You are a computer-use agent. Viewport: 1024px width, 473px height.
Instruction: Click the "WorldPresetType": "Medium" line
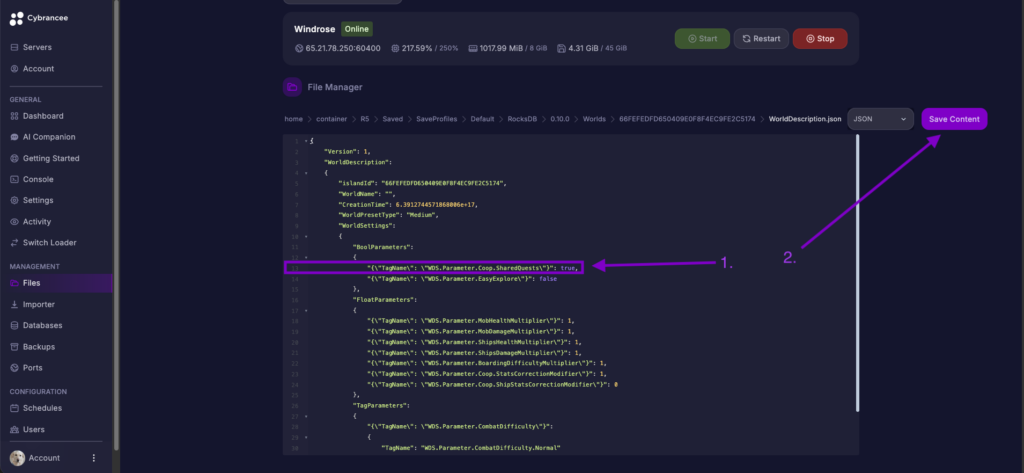[389, 215]
